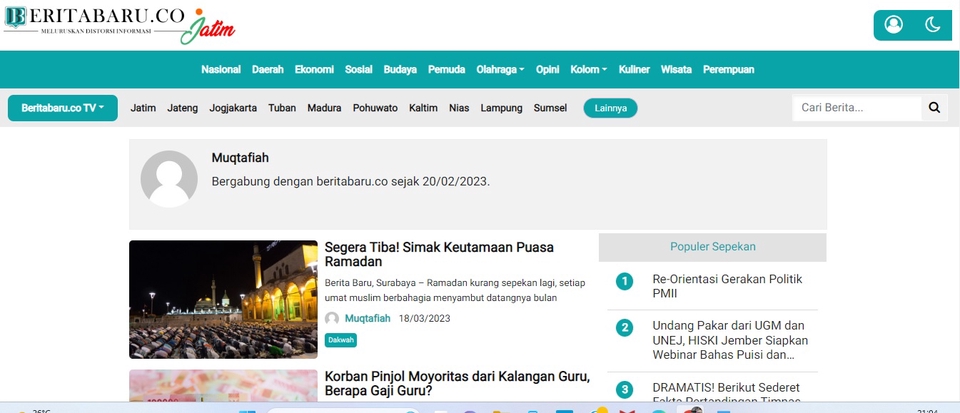The width and height of the screenshot is (960, 413).
Task: Open the Nasional menu item
Action: [221, 70]
